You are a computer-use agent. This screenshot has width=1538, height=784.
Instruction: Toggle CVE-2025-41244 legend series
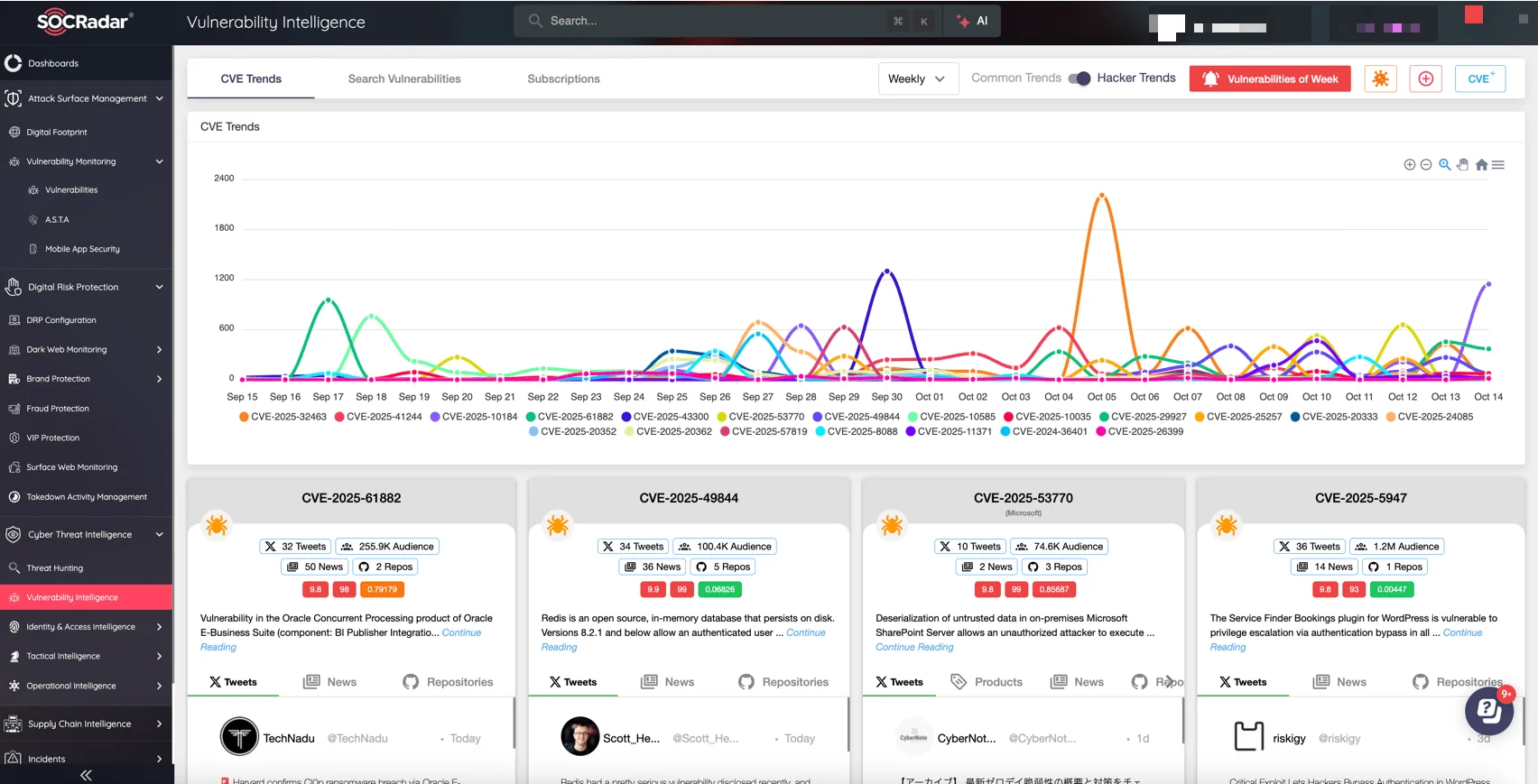point(378,417)
